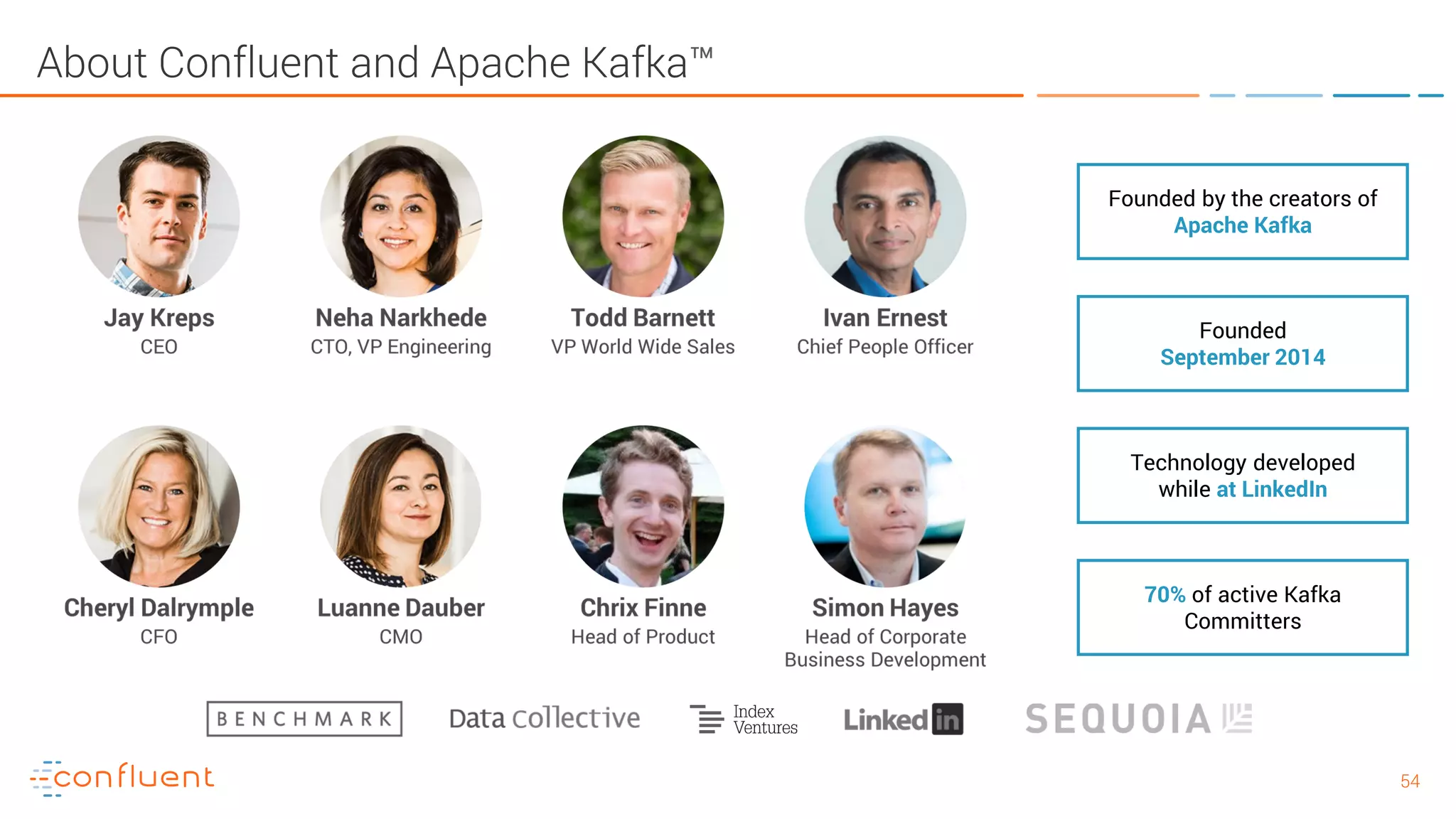
Task: Select Luanne Dauber's portrait photo
Action: [401, 506]
